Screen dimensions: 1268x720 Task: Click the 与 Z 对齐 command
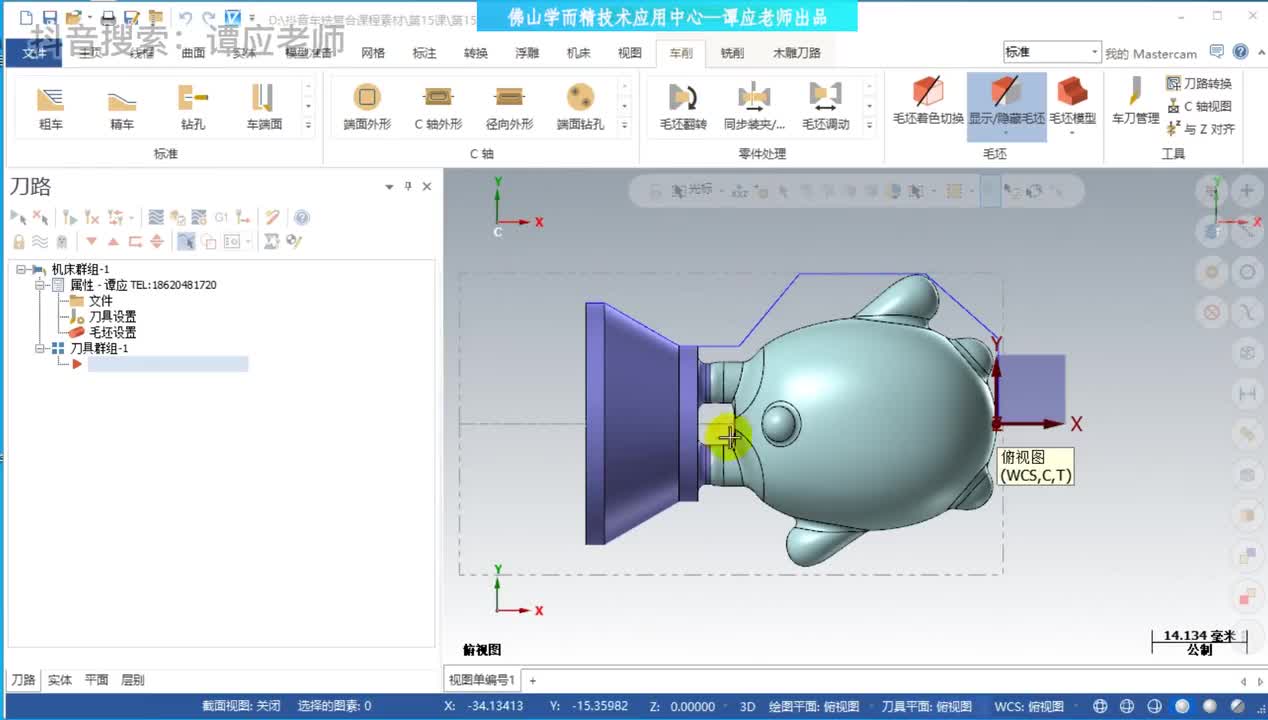click(x=1200, y=129)
